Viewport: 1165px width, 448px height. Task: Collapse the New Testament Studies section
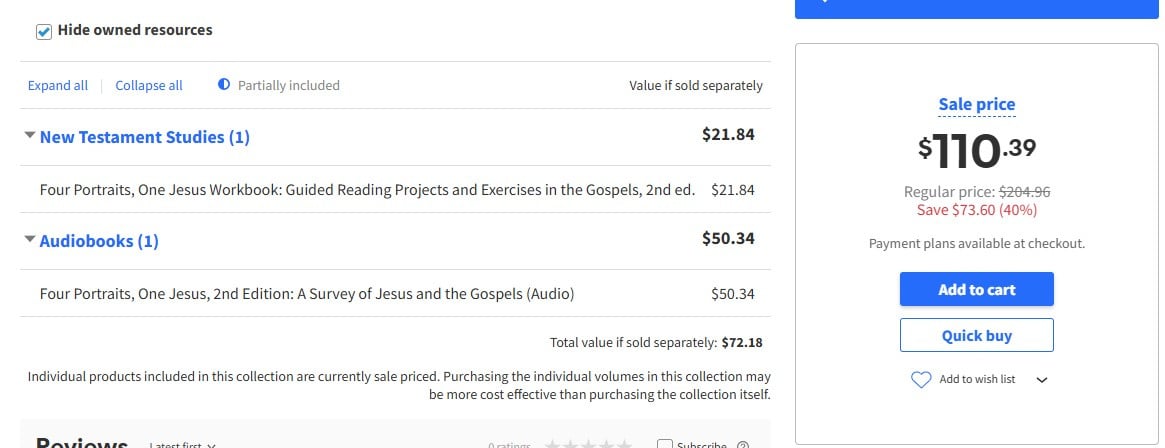[x=29, y=136]
